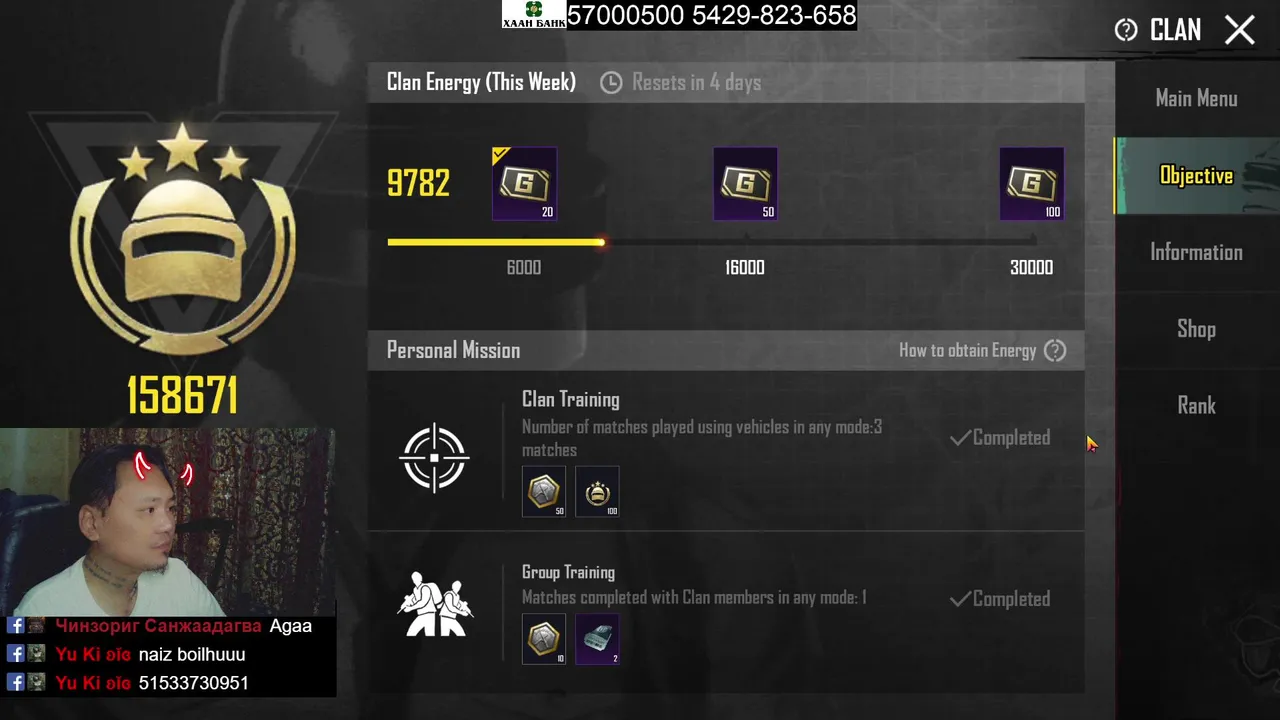
Task: Go to the Rank tab
Action: click(1197, 405)
